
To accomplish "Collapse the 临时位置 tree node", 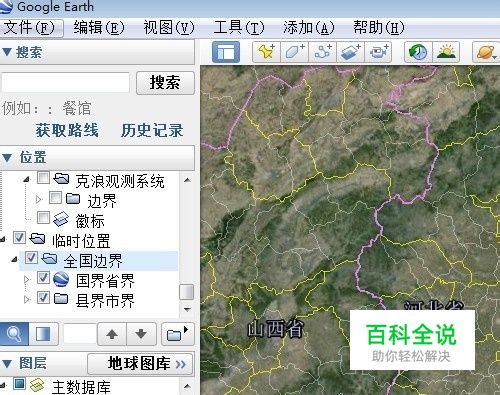I will pyautogui.click(x=3, y=239).
